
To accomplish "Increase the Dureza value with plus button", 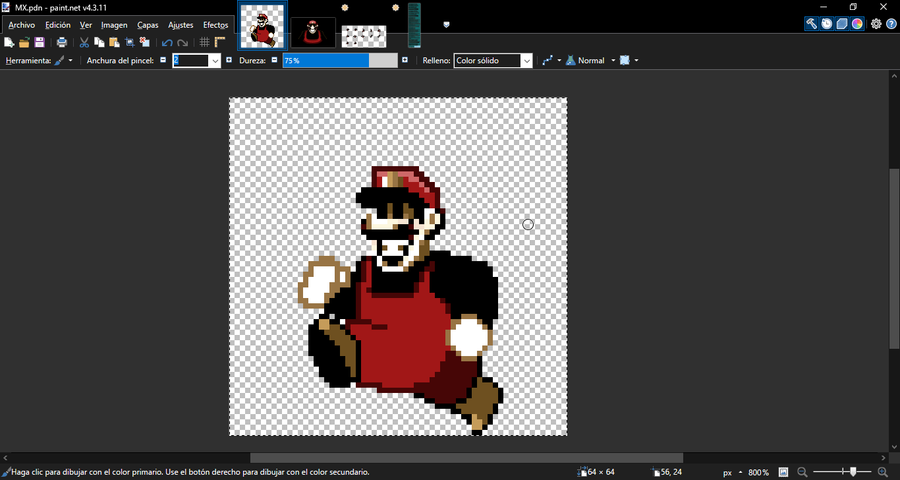I will click(x=405, y=60).
